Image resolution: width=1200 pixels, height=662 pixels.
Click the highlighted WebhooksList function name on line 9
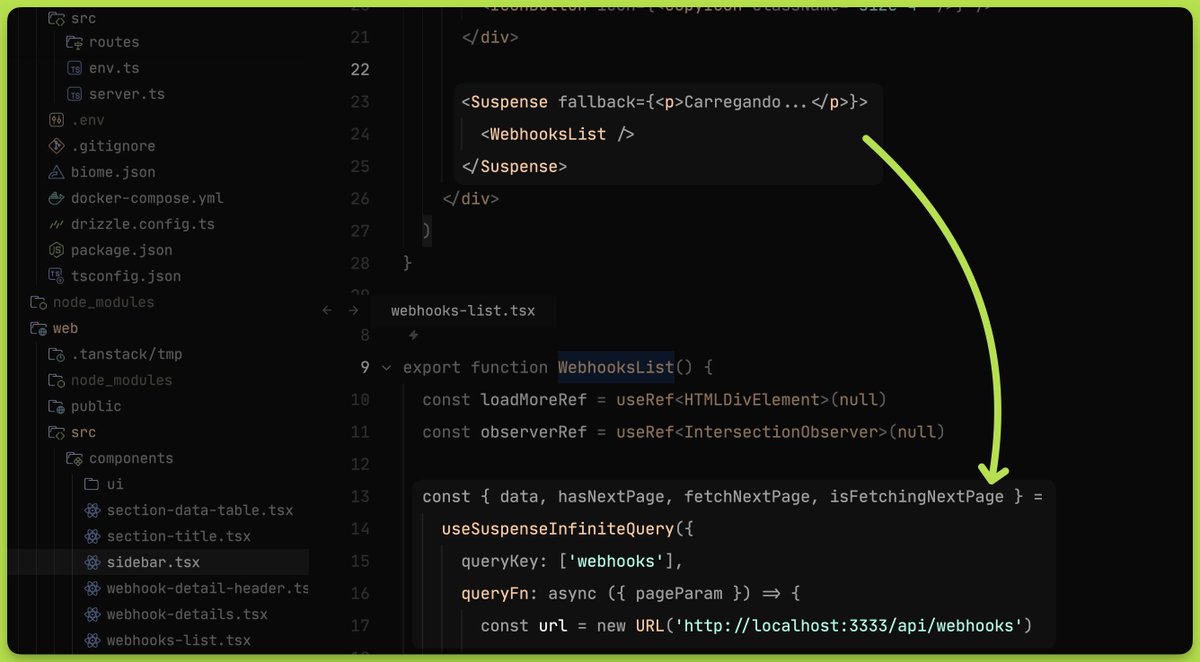(616, 368)
